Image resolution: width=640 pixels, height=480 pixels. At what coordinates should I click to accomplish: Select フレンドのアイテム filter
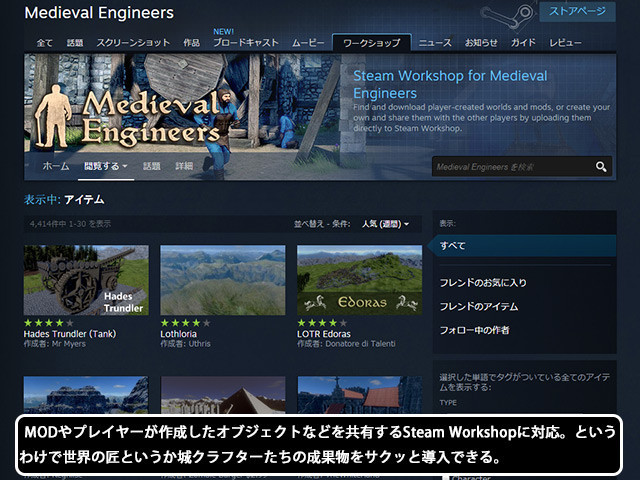point(479,307)
